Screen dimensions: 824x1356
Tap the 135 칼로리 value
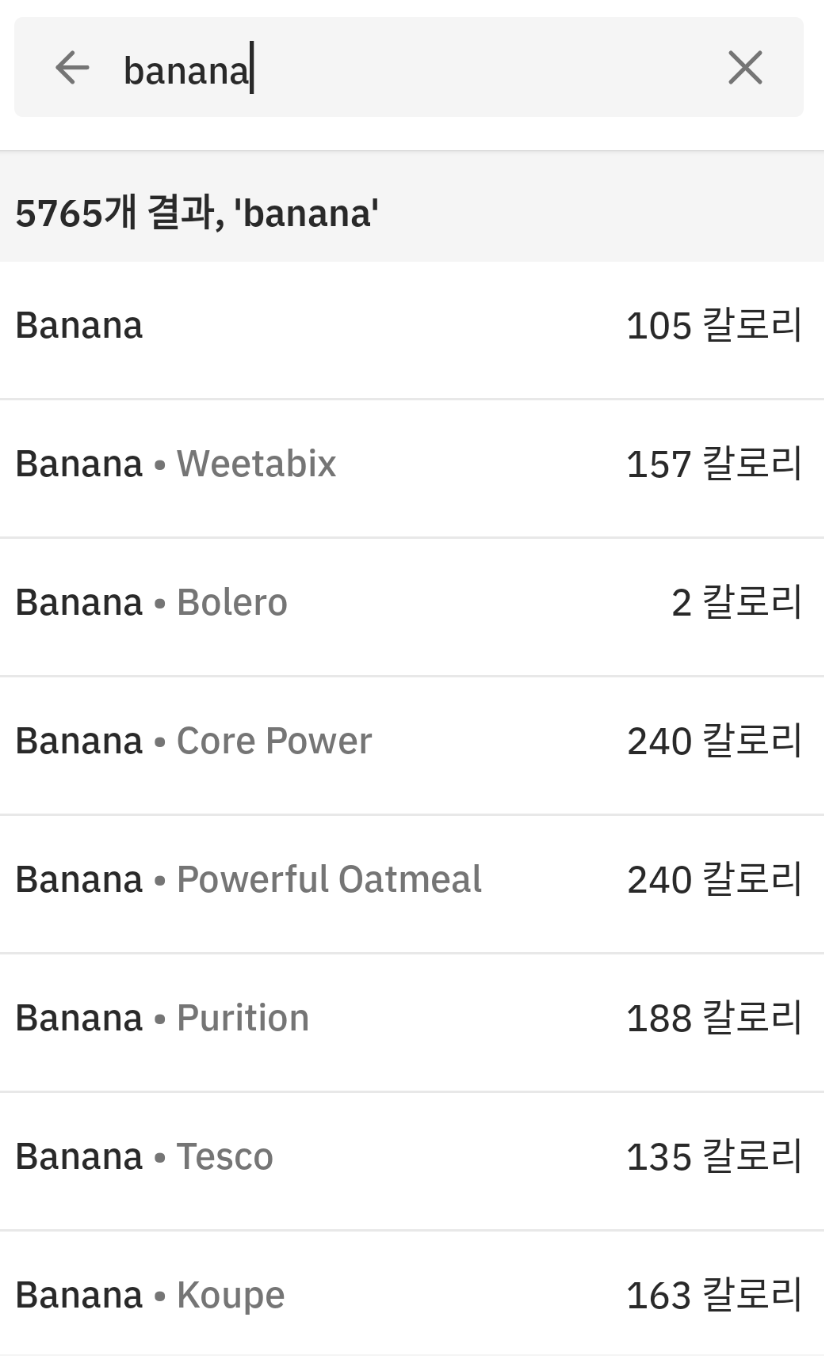(x=714, y=1157)
